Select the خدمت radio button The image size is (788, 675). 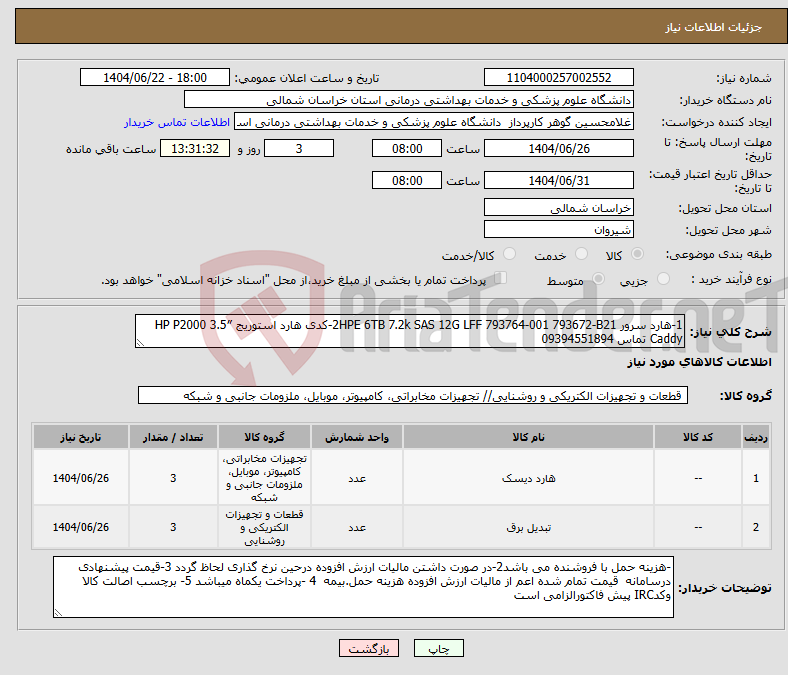(x=581, y=254)
